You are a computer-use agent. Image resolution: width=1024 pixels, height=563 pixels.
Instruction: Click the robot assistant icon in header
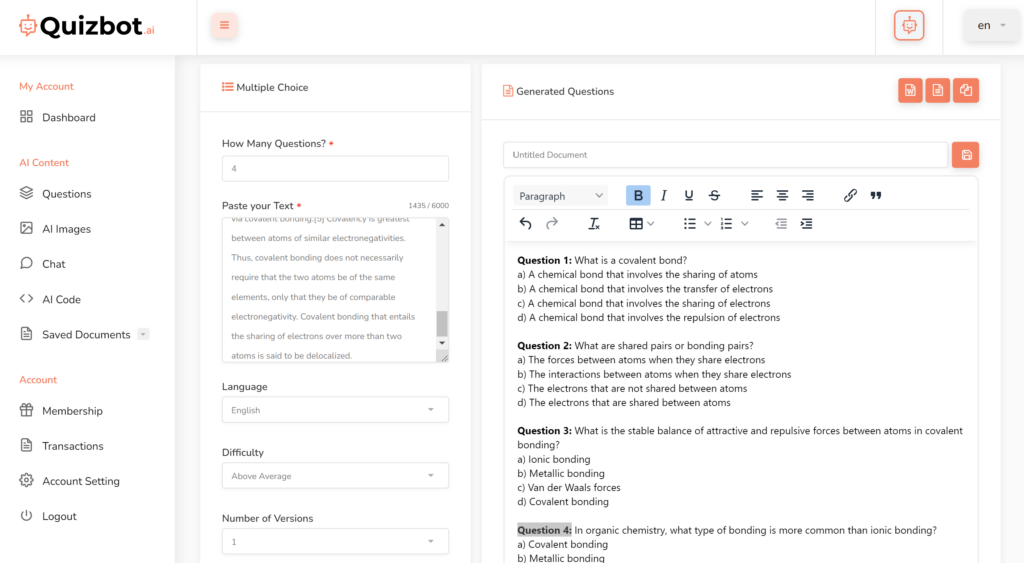908,26
